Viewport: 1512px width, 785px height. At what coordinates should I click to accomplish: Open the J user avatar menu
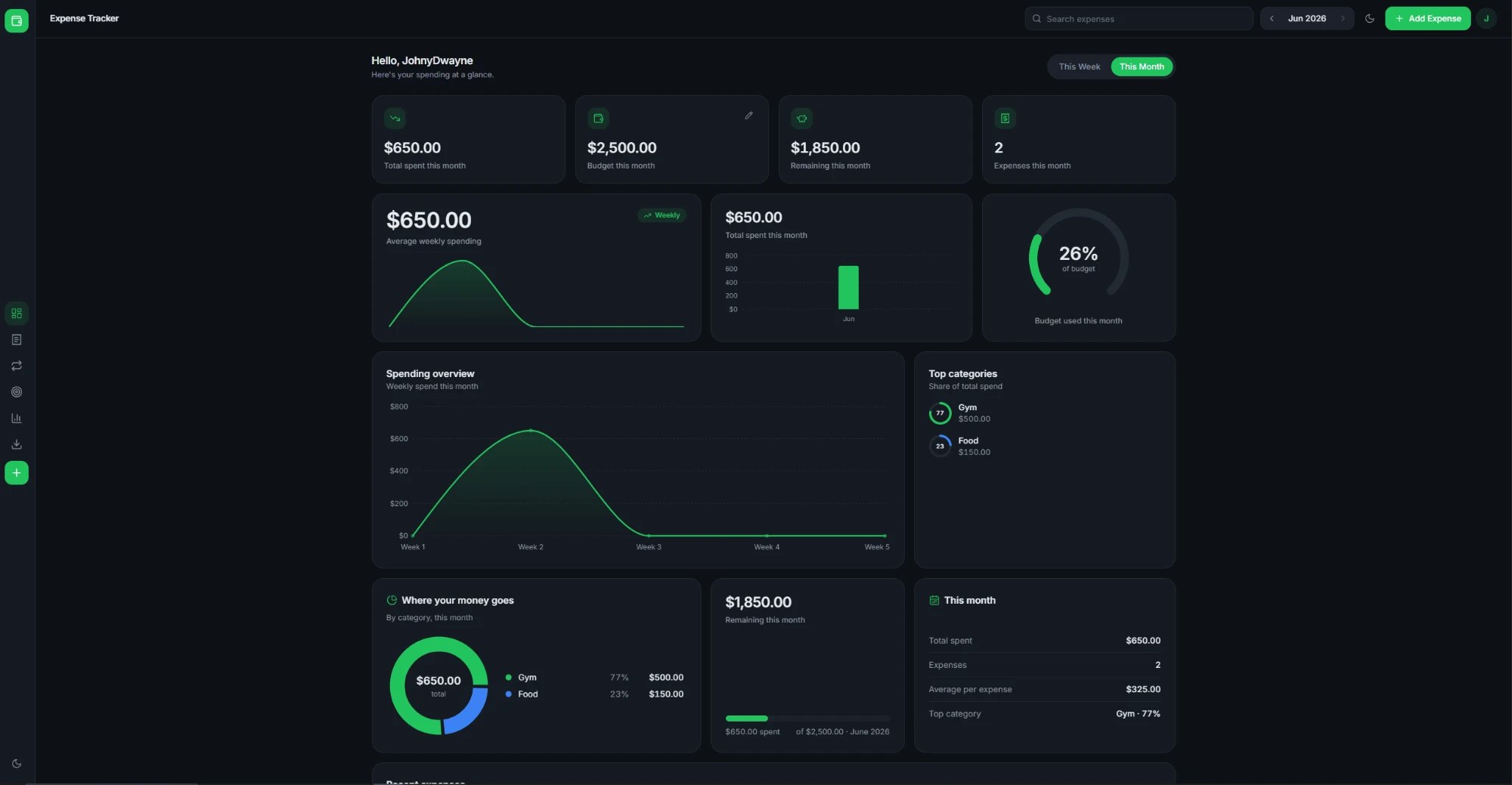[1486, 19]
